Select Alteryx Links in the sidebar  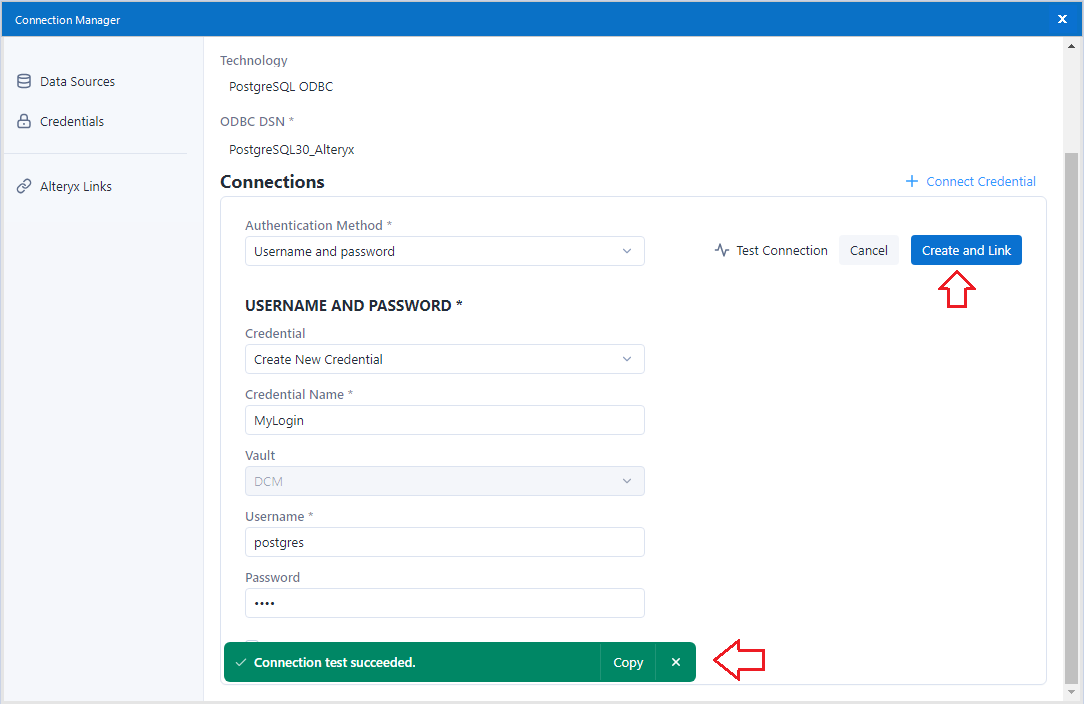(x=76, y=186)
